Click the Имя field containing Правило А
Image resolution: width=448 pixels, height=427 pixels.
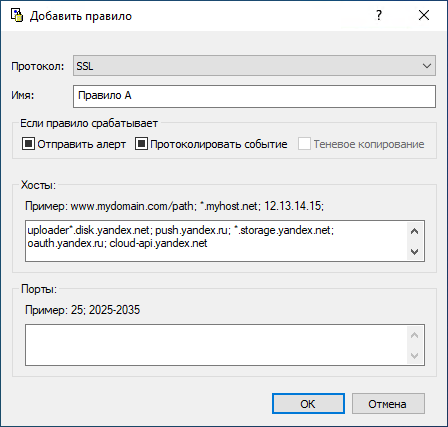pyautogui.click(x=254, y=96)
